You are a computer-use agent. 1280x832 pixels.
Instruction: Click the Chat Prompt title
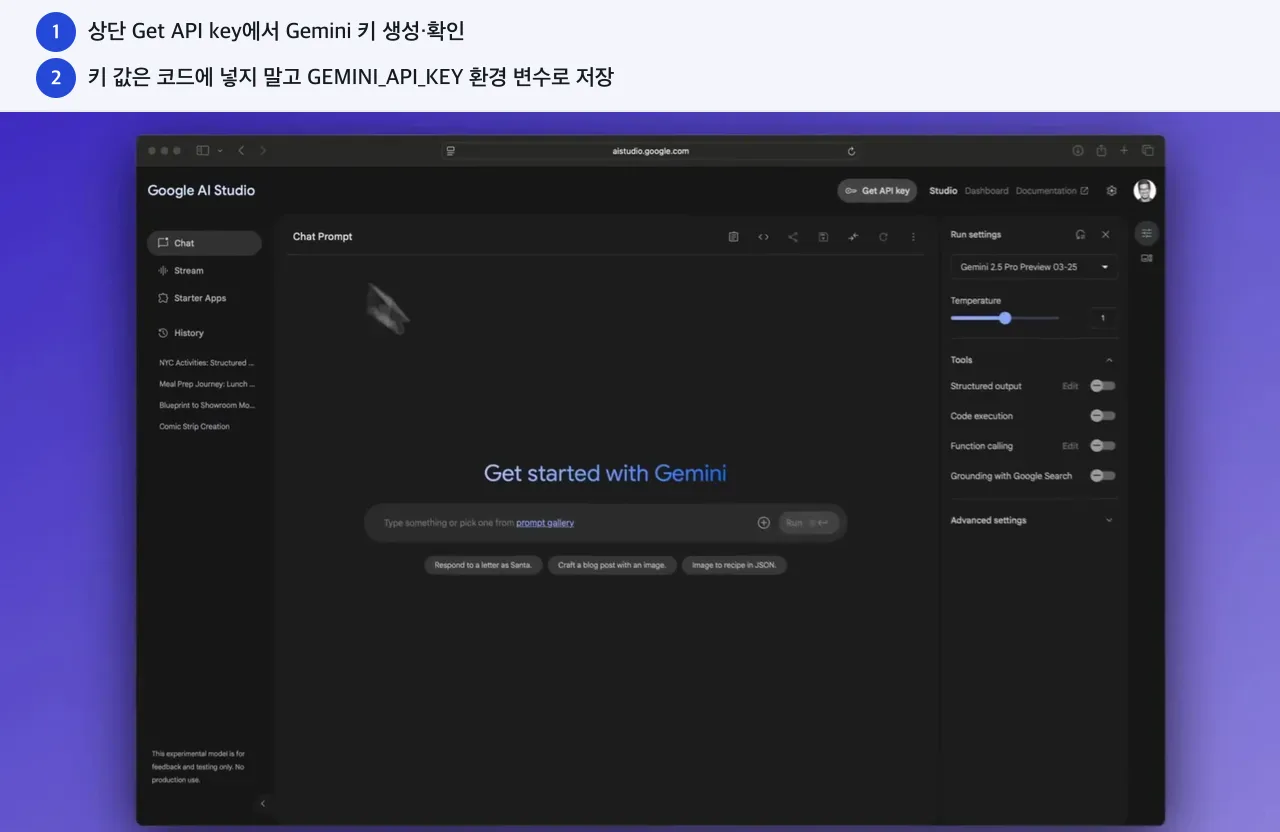322,237
